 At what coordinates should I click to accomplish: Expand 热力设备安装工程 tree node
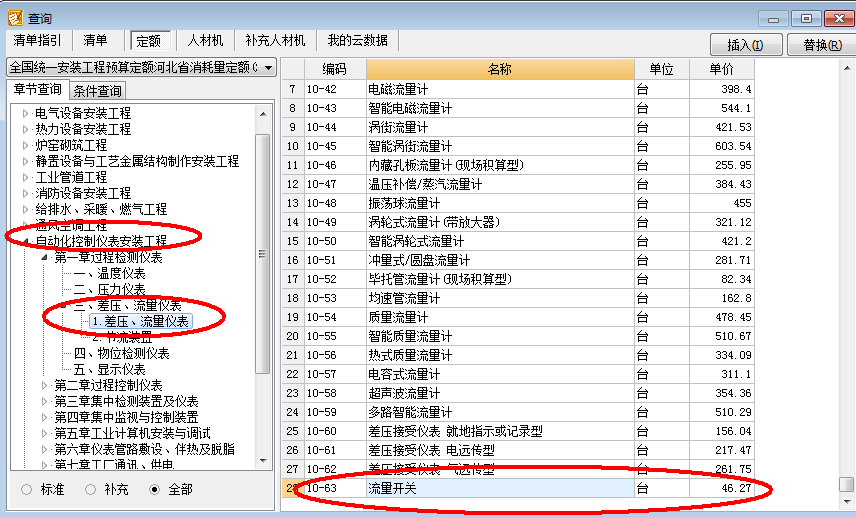coord(25,129)
